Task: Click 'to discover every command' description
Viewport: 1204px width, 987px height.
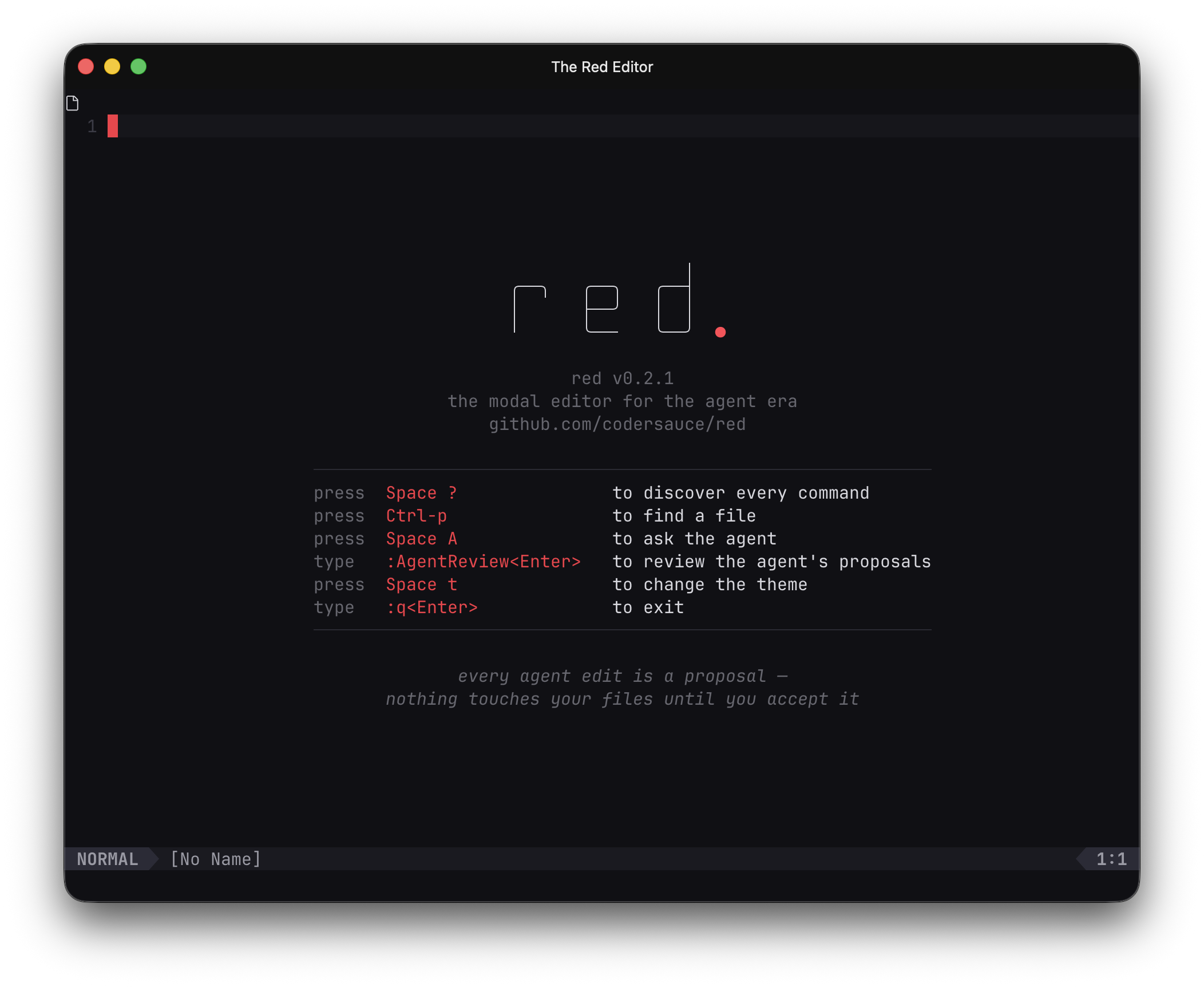Action: tap(741, 493)
